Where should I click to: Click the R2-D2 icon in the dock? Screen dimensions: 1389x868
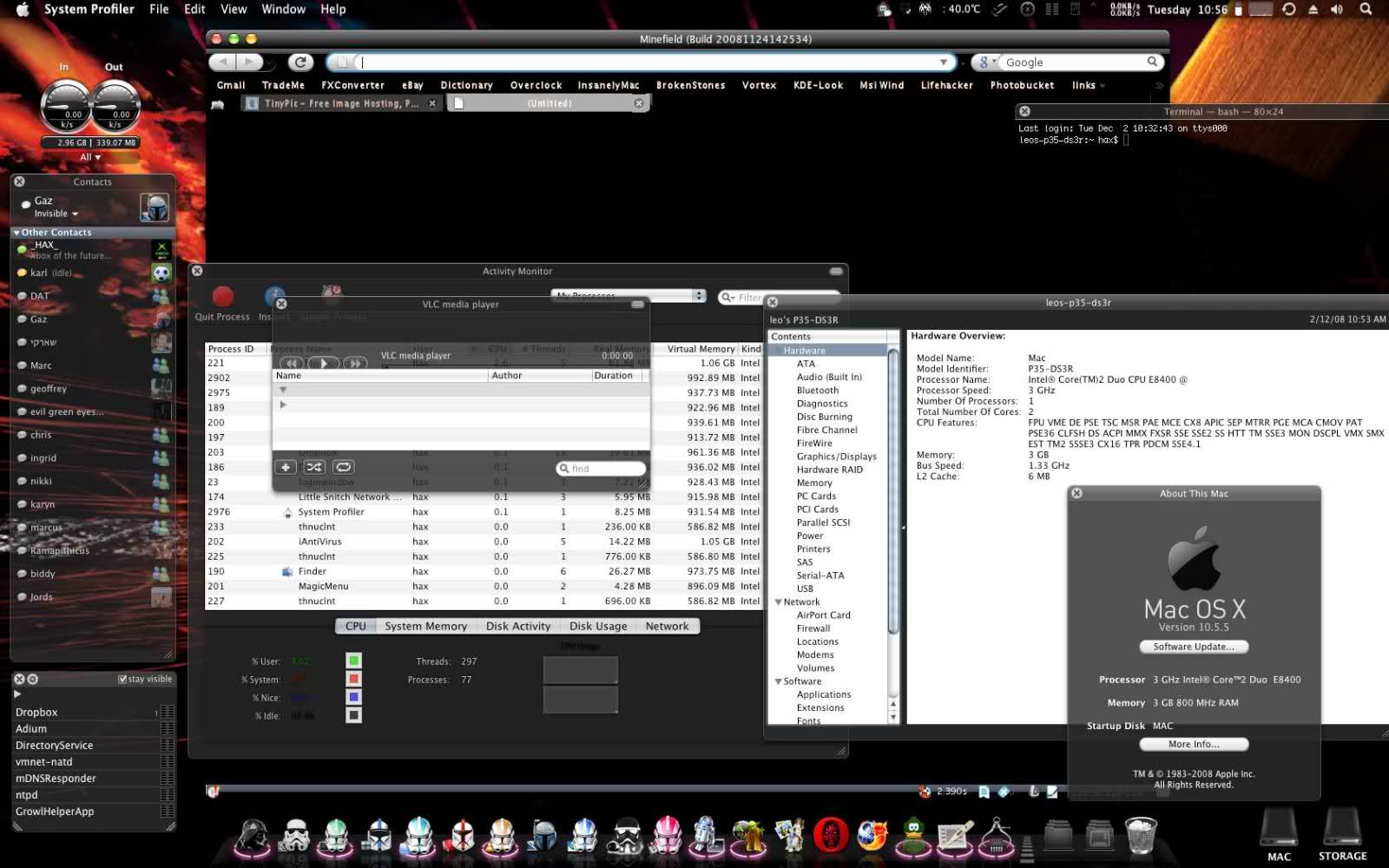click(x=705, y=837)
